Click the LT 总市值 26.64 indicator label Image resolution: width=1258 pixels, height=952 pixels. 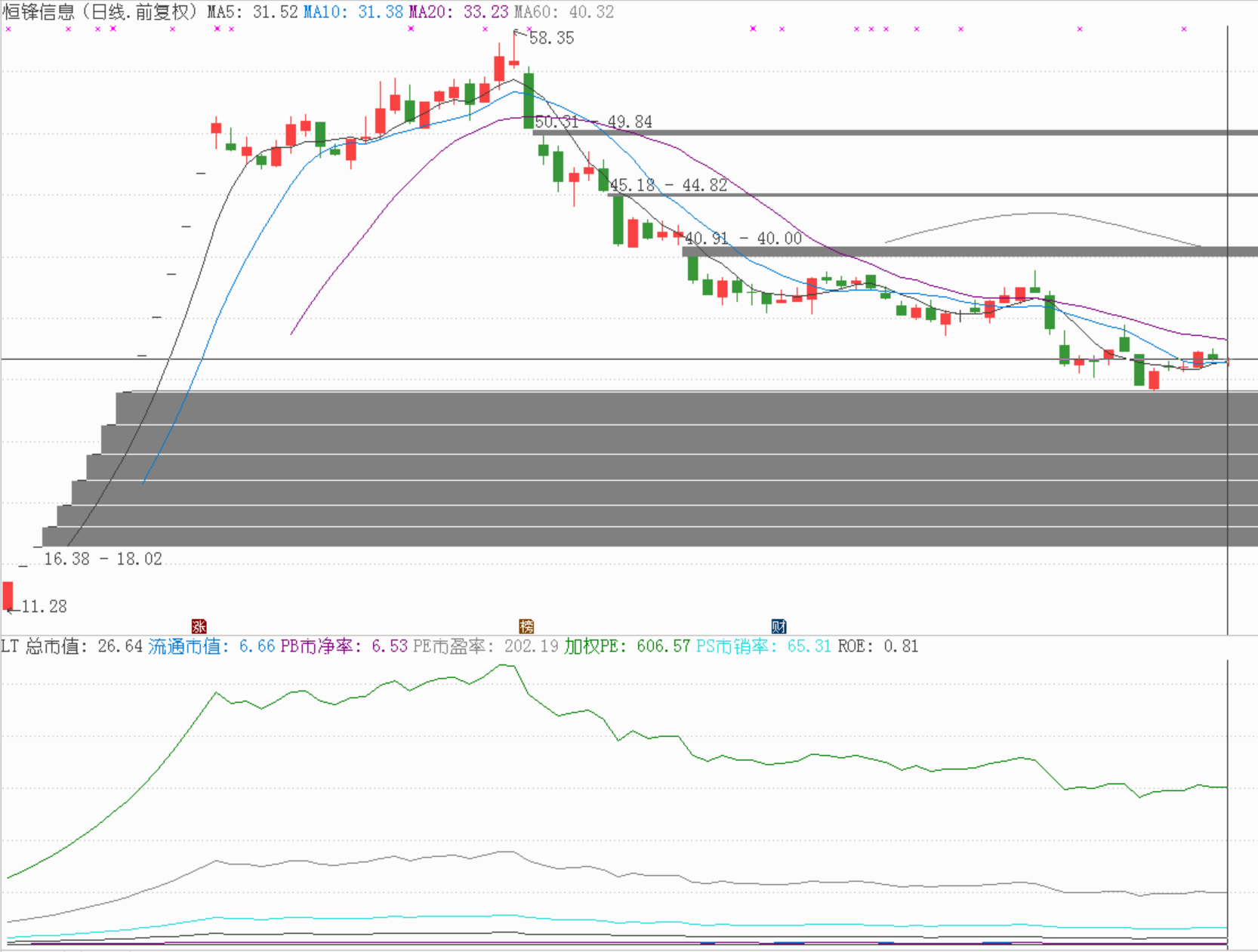point(72,646)
